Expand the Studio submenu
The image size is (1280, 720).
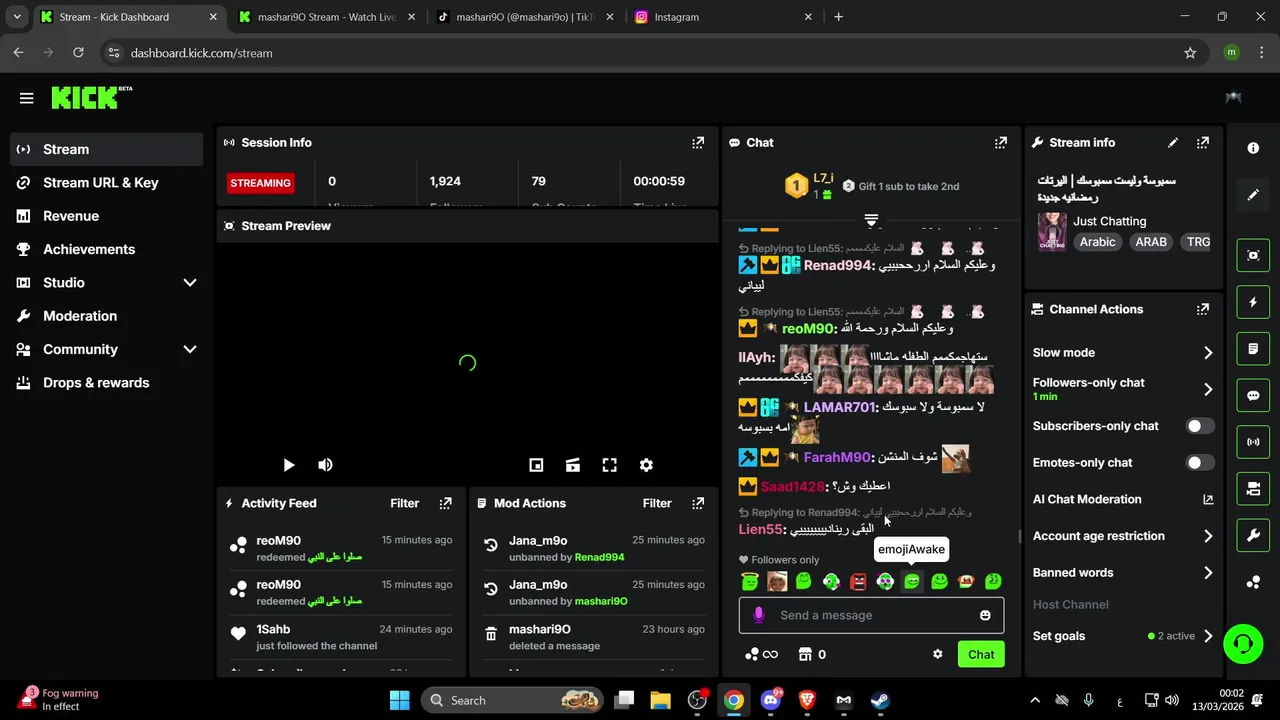tap(190, 283)
